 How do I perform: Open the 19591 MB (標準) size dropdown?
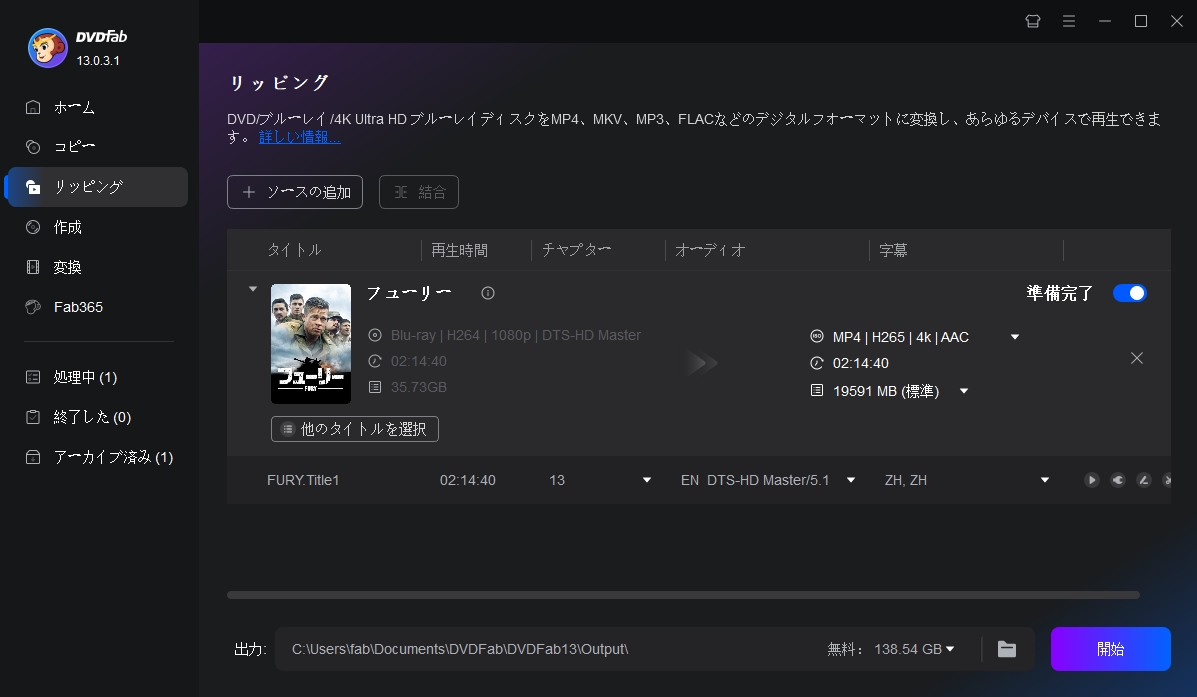[964, 391]
